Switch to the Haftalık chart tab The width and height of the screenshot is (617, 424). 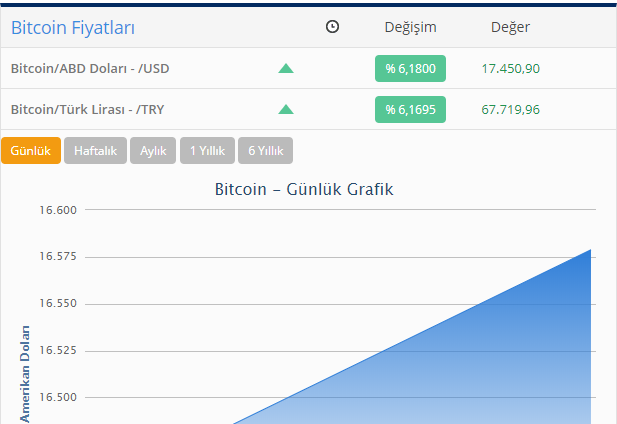95,151
